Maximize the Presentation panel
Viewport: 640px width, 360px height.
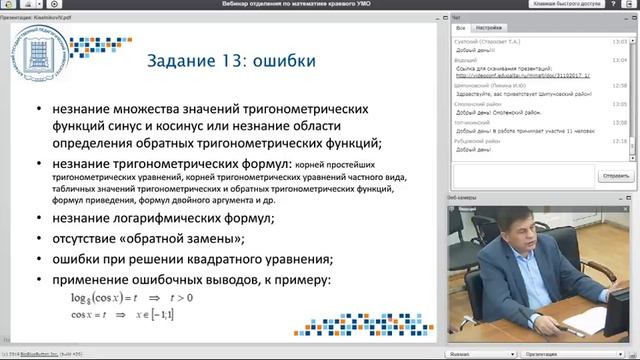pos(445,18)
